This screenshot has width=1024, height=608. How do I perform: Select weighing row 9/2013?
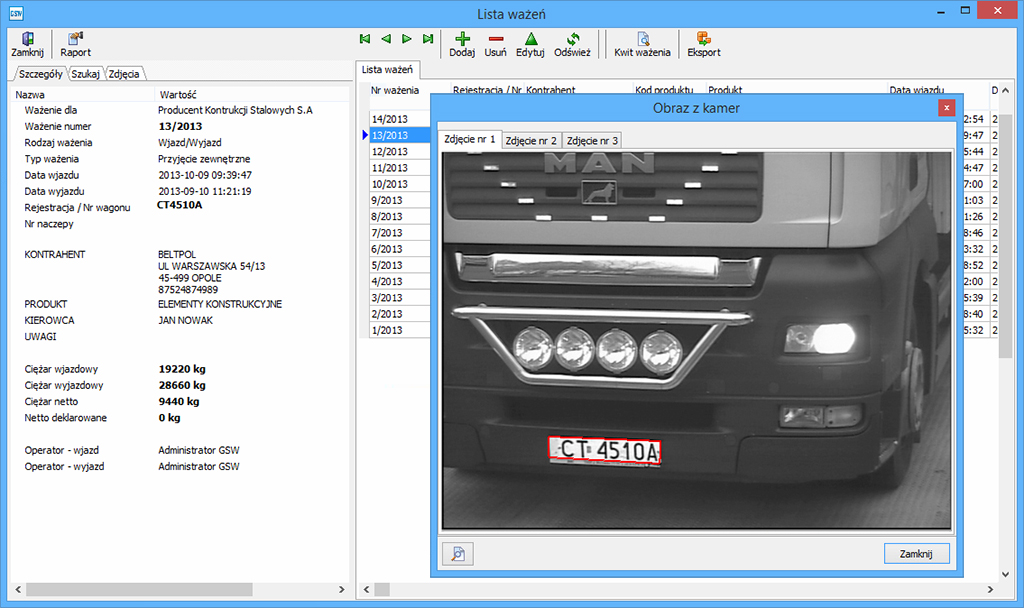click(387, 200)
